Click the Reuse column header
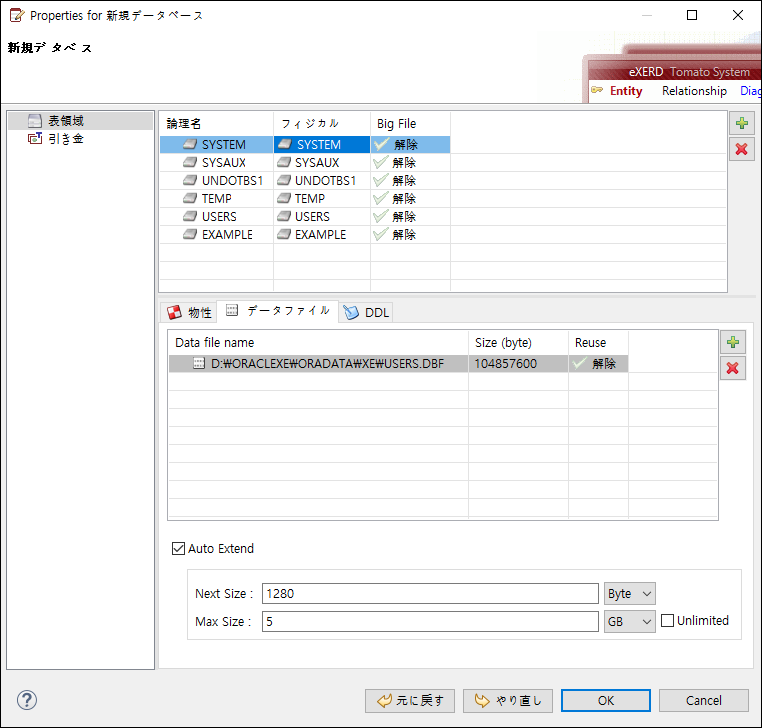Screen dimensions: 762x728 [x=598, y=343]
